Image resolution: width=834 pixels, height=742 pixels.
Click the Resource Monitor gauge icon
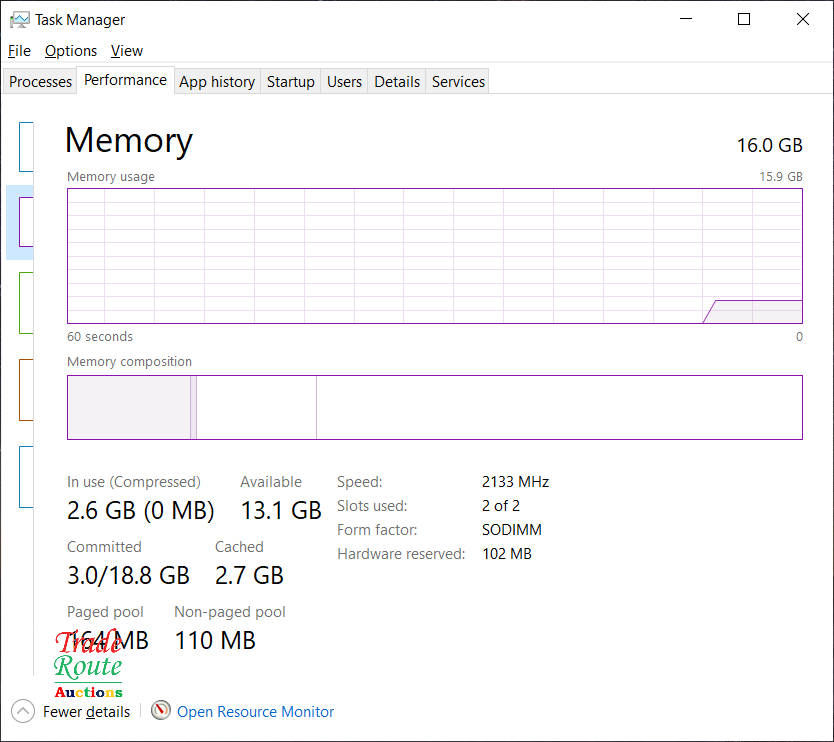161,711
